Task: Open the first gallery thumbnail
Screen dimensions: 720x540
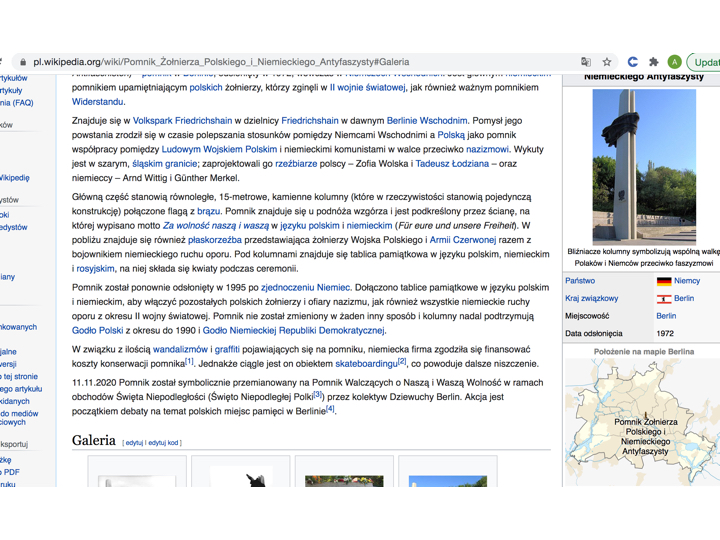Action: (137, 481)
